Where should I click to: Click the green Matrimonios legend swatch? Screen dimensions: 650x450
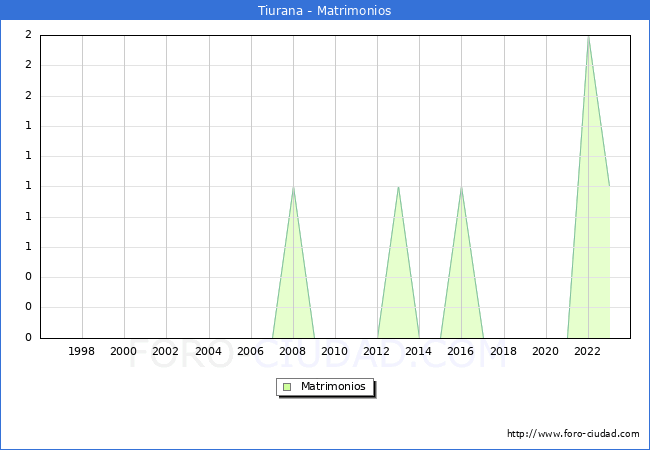click(x=287, y=387)
